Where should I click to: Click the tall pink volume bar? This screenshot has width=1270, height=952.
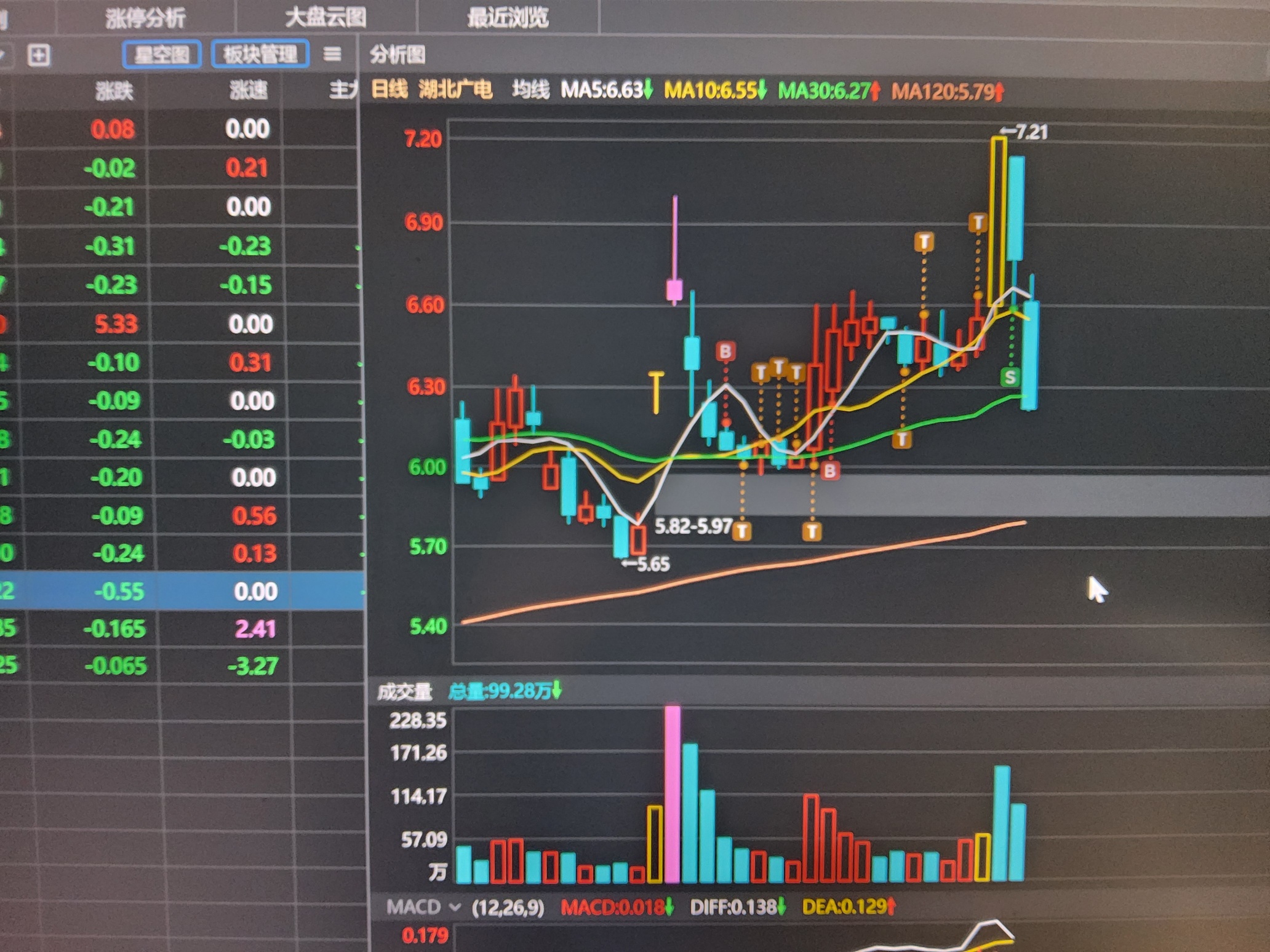pos(673,793)
